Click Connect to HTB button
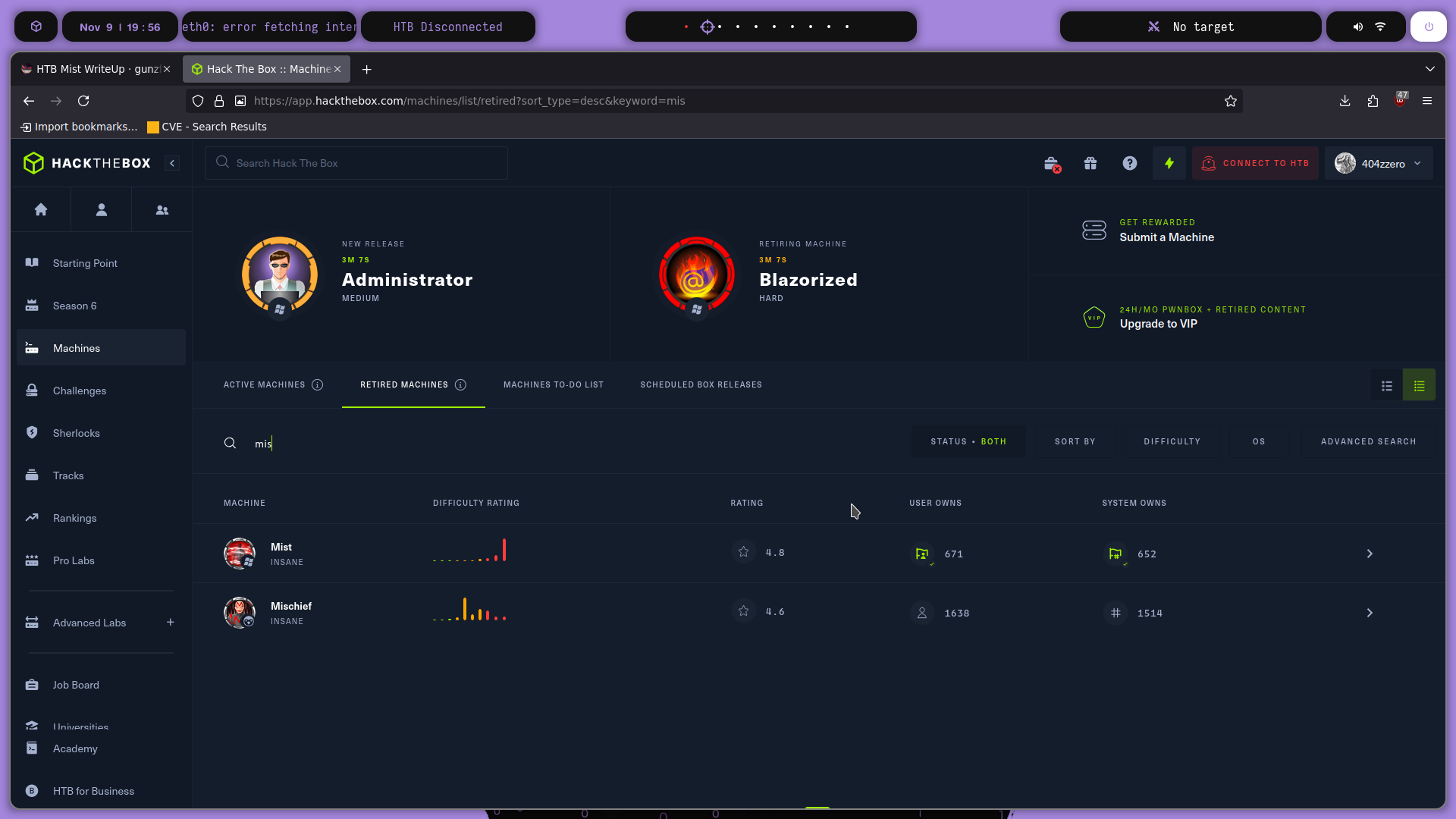 [x=1256, y=163]
